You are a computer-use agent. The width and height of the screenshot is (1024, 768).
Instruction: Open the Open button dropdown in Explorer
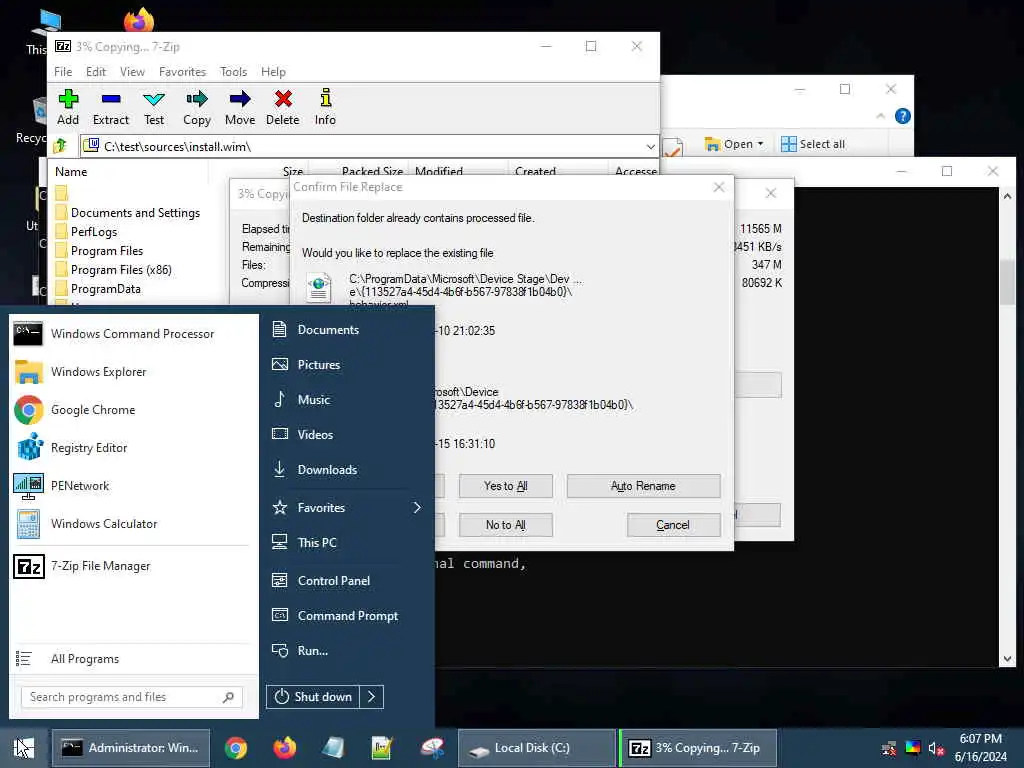760,144
